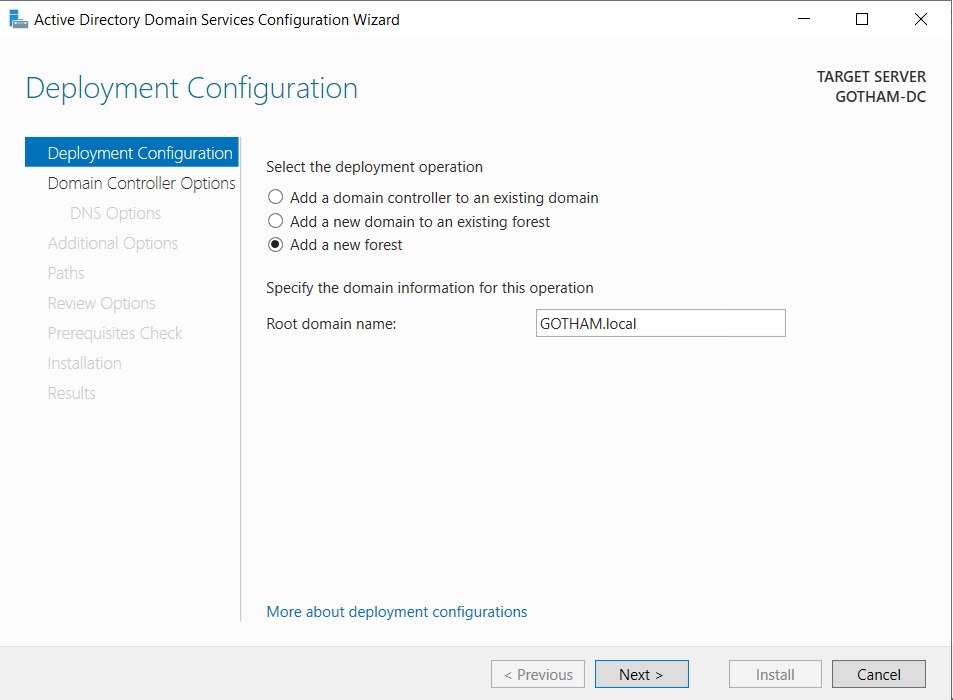This screenshot has height=700, width=953.
Task: Select the Installation step
Action: [84, 363]
